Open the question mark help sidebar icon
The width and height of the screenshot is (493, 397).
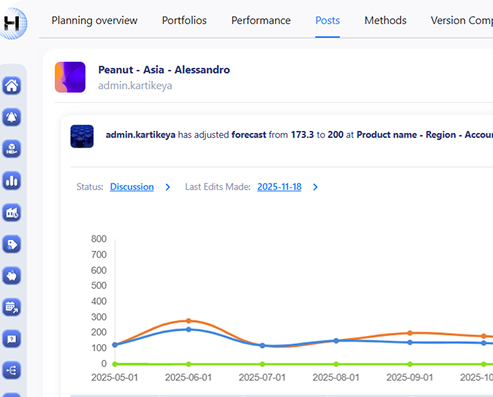pyautogui.click(x=12, y=339)
